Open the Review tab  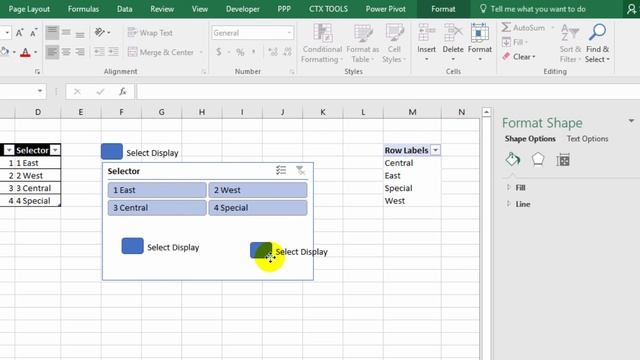pyautogui.click(x=162, y=9)
